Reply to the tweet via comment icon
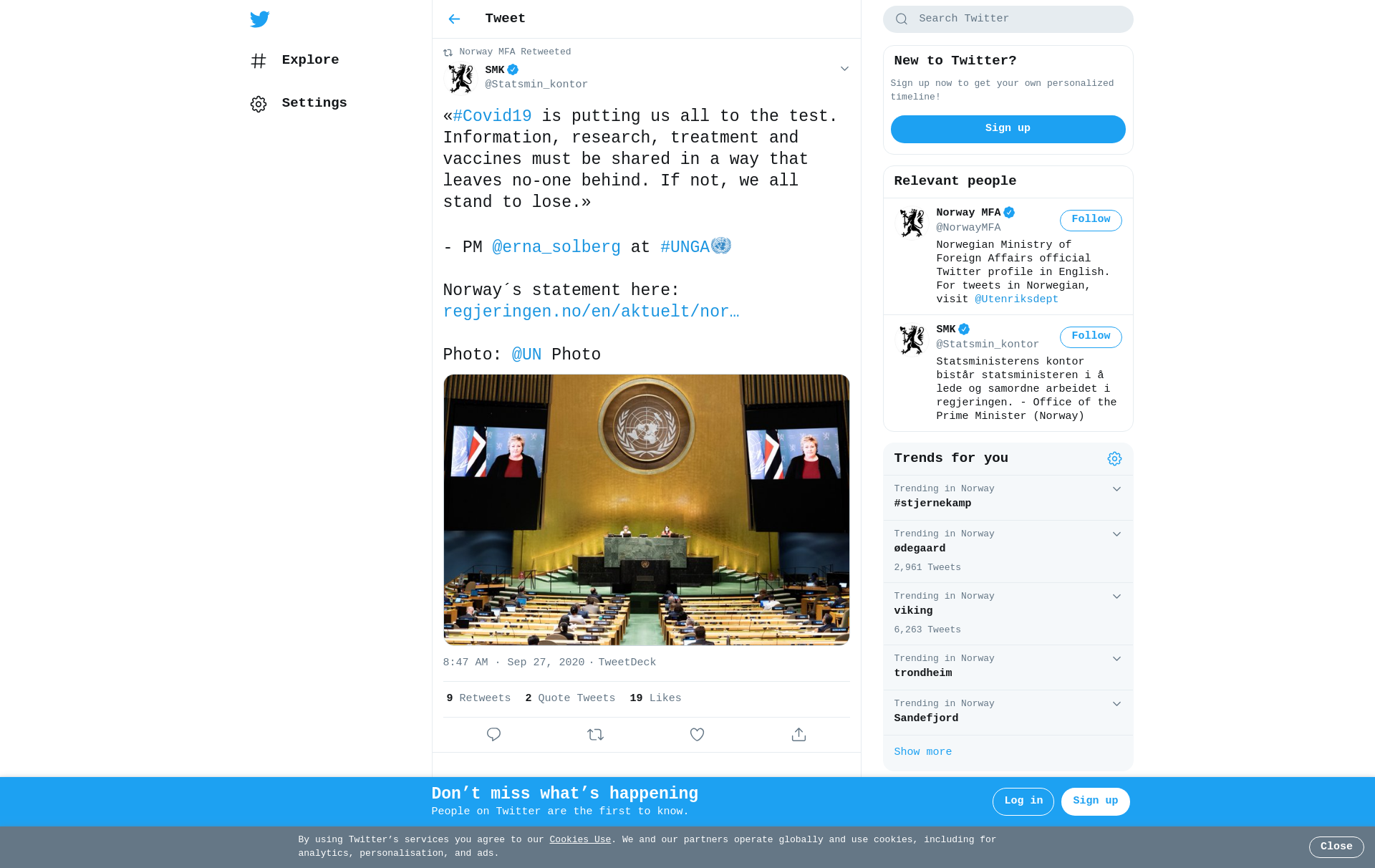Image resolution: width=1375 pixels, height=868 pixels. coord(493,735)
